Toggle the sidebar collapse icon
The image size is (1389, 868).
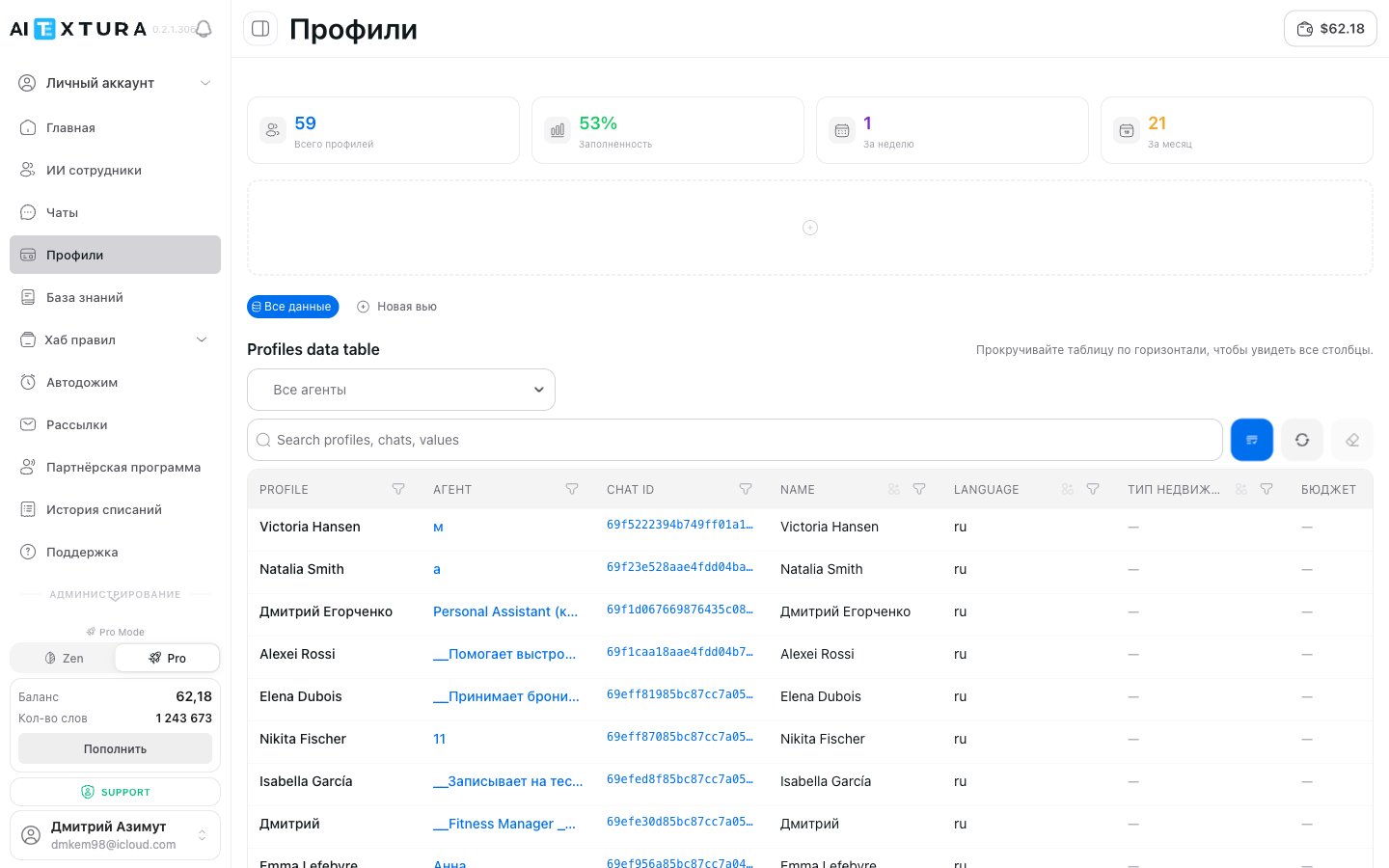(260, 29)
